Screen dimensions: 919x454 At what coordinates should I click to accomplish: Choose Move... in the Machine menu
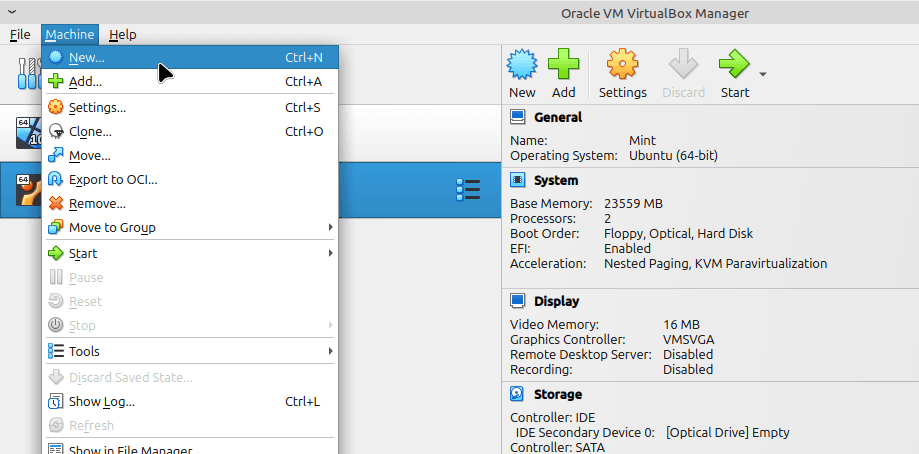pyautogui.click(x=190, y=156)
